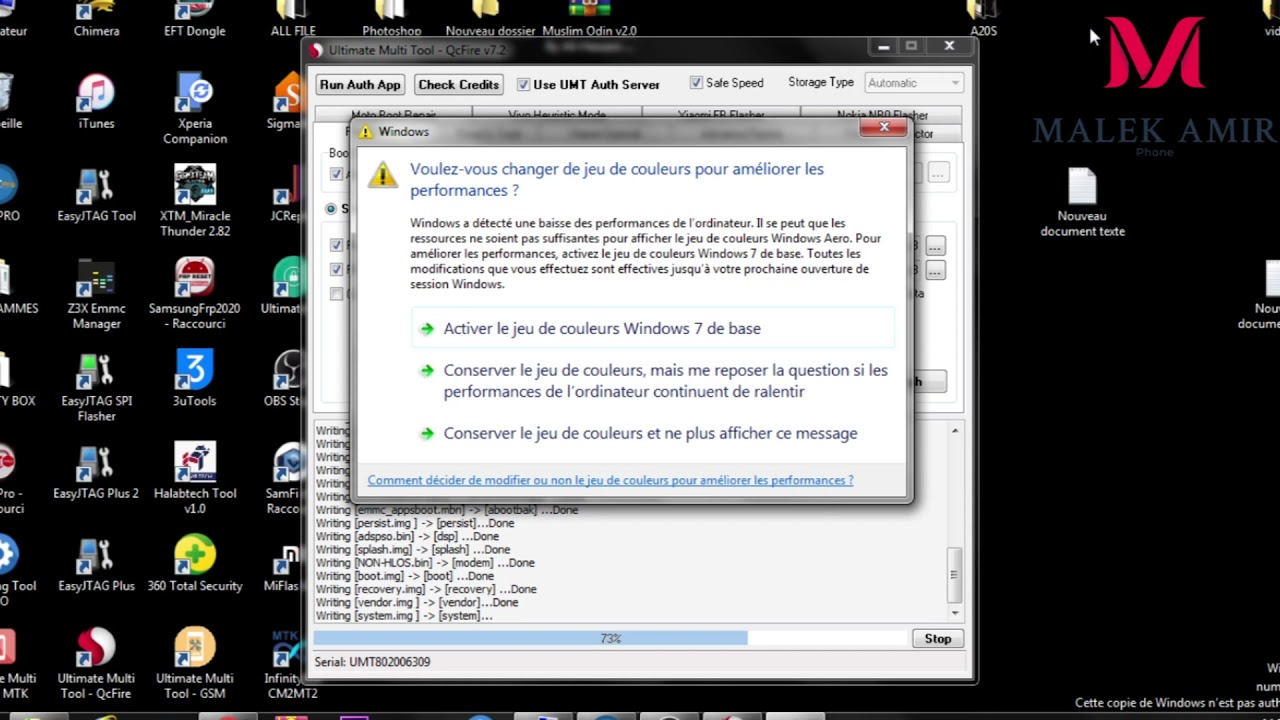Switch to Xiaomi FB Flasher tab
Image resolution: width=1280 pixels, height=720 pixels.
click(721, 115)
